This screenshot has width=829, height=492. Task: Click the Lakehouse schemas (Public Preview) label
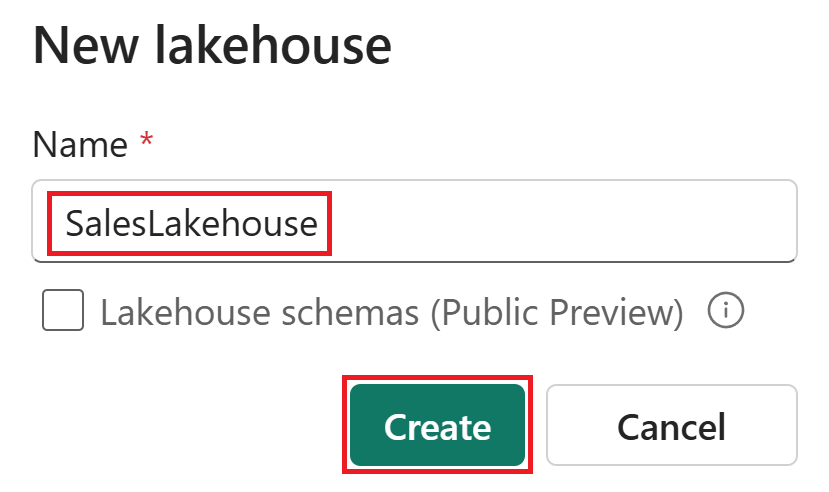tap(391, 313)
